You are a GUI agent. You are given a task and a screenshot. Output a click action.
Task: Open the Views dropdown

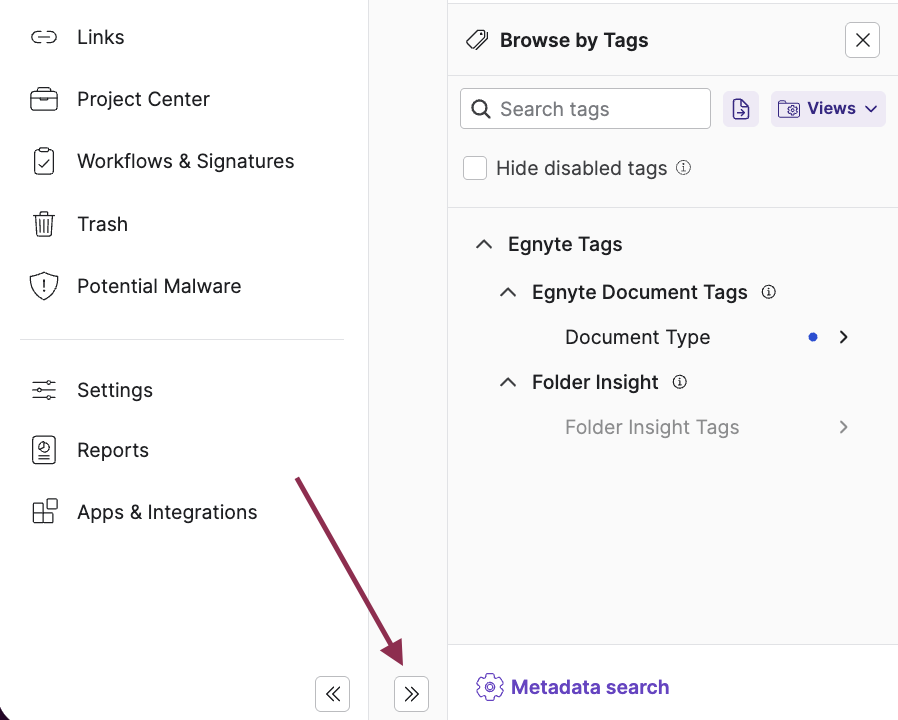pyautogui.click(x=828, y=108)
